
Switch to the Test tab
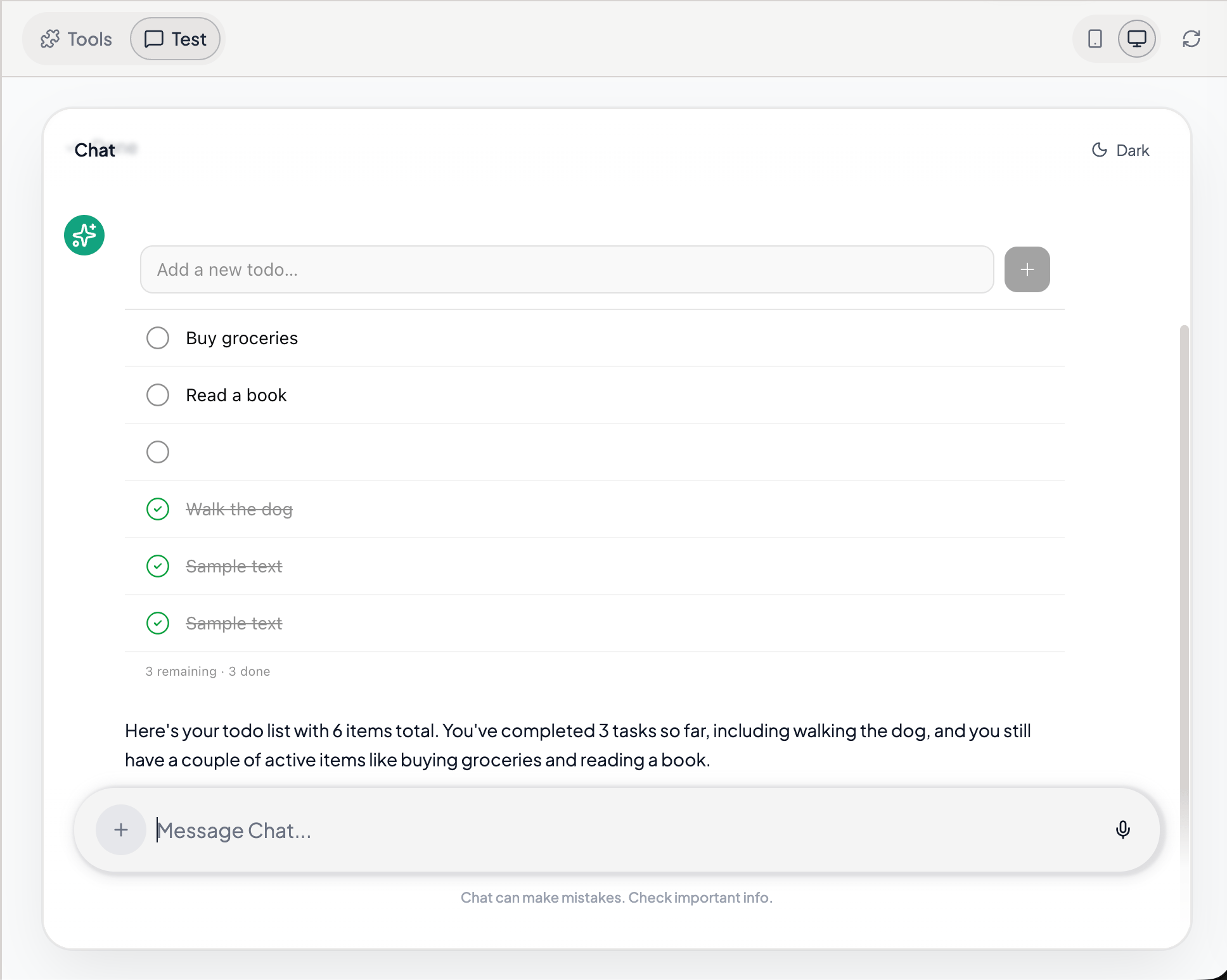pos(176,39)
